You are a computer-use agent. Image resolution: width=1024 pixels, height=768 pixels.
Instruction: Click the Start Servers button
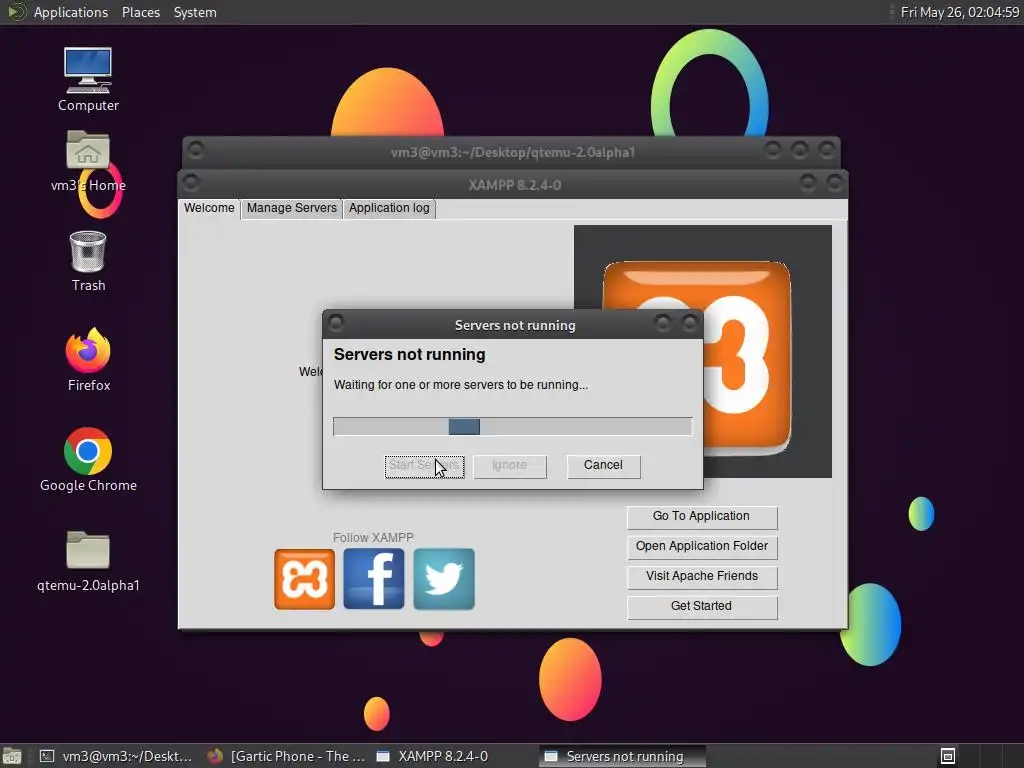coord(424,466)
